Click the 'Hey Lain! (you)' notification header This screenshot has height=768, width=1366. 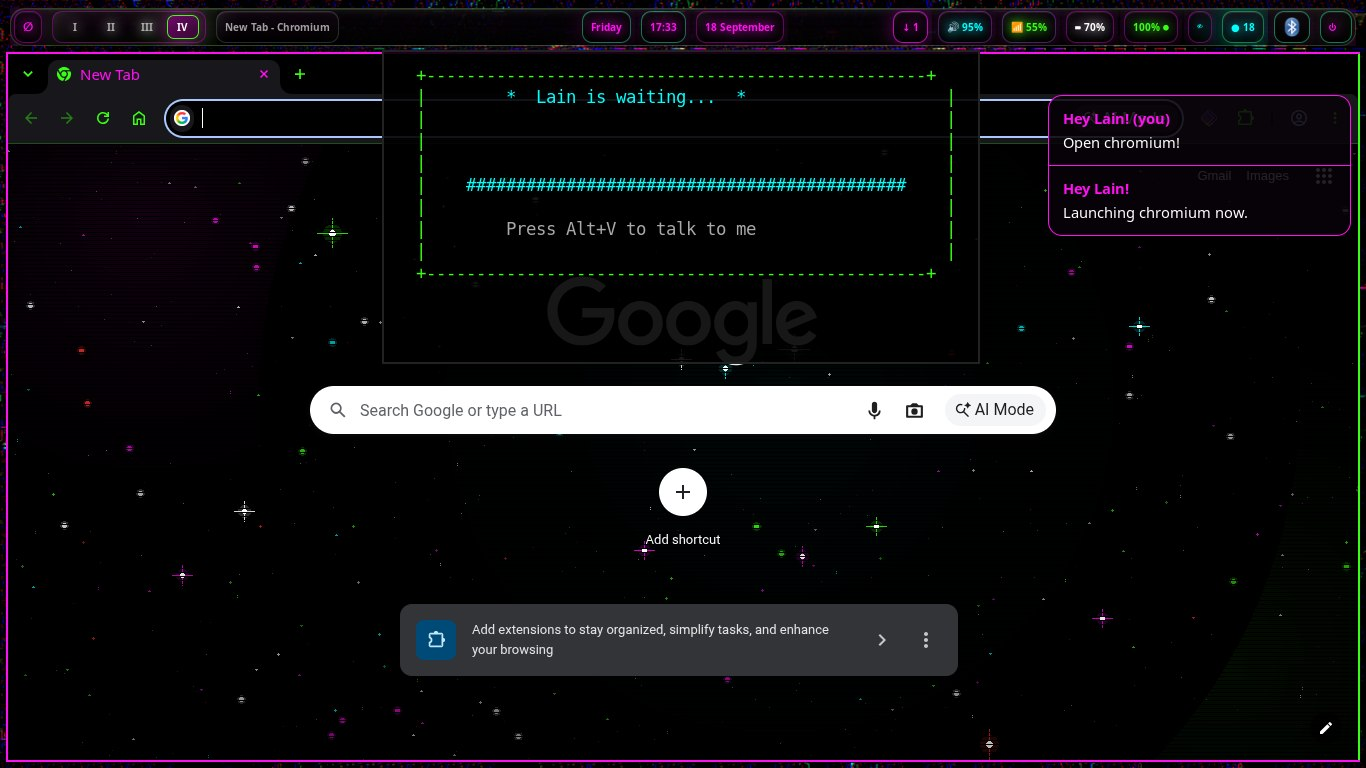(x=1116, y=119)
